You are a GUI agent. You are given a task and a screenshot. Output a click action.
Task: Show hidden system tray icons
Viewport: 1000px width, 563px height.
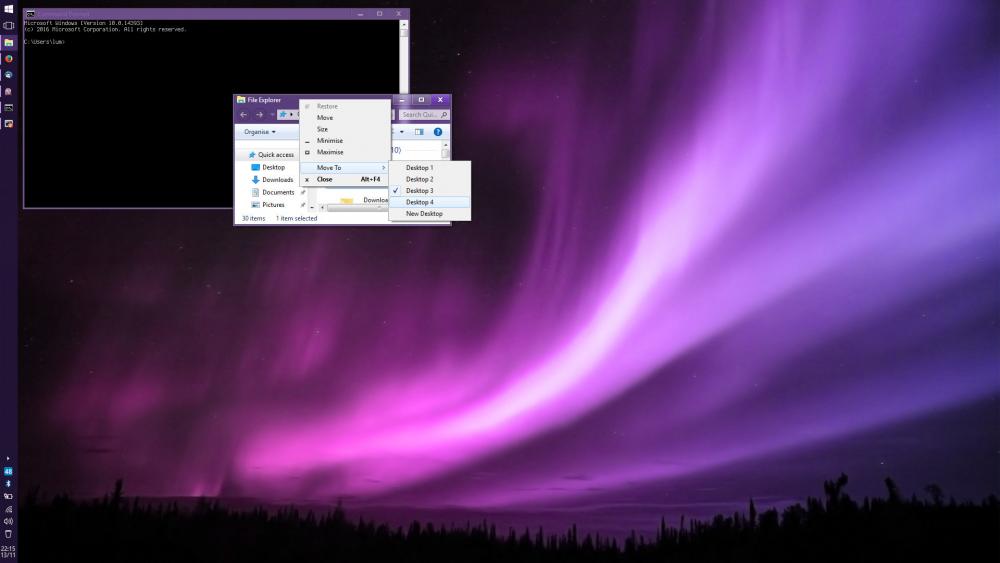pyautogui.click(x=8, y=458)
